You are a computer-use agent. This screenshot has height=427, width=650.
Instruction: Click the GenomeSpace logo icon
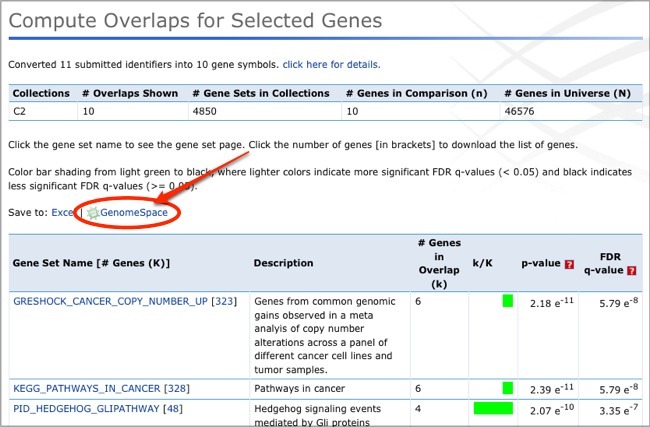click(92, 213)
